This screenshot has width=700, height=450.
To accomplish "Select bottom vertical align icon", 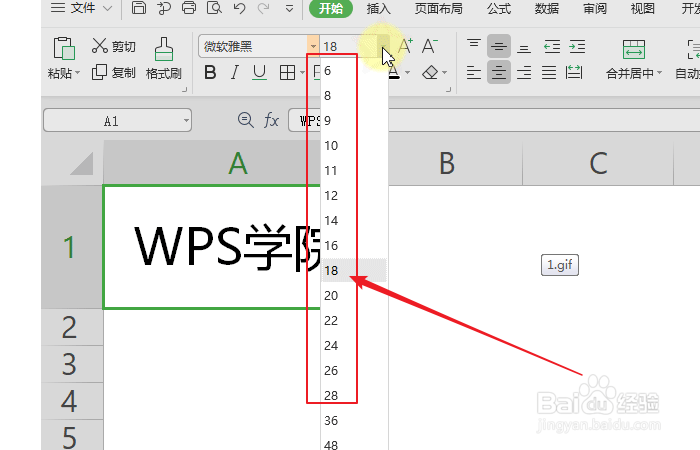I will click(x=524, y=47).
